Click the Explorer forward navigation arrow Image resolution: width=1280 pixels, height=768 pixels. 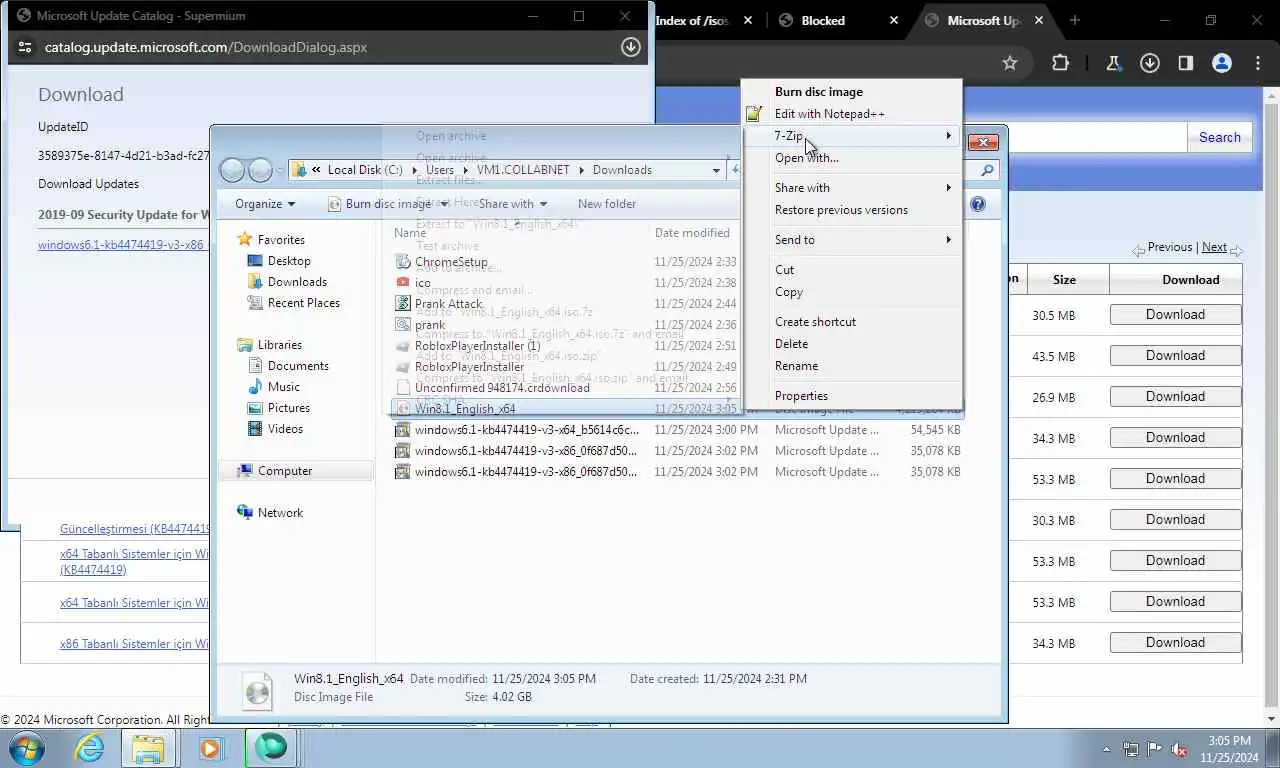(260, 170)
